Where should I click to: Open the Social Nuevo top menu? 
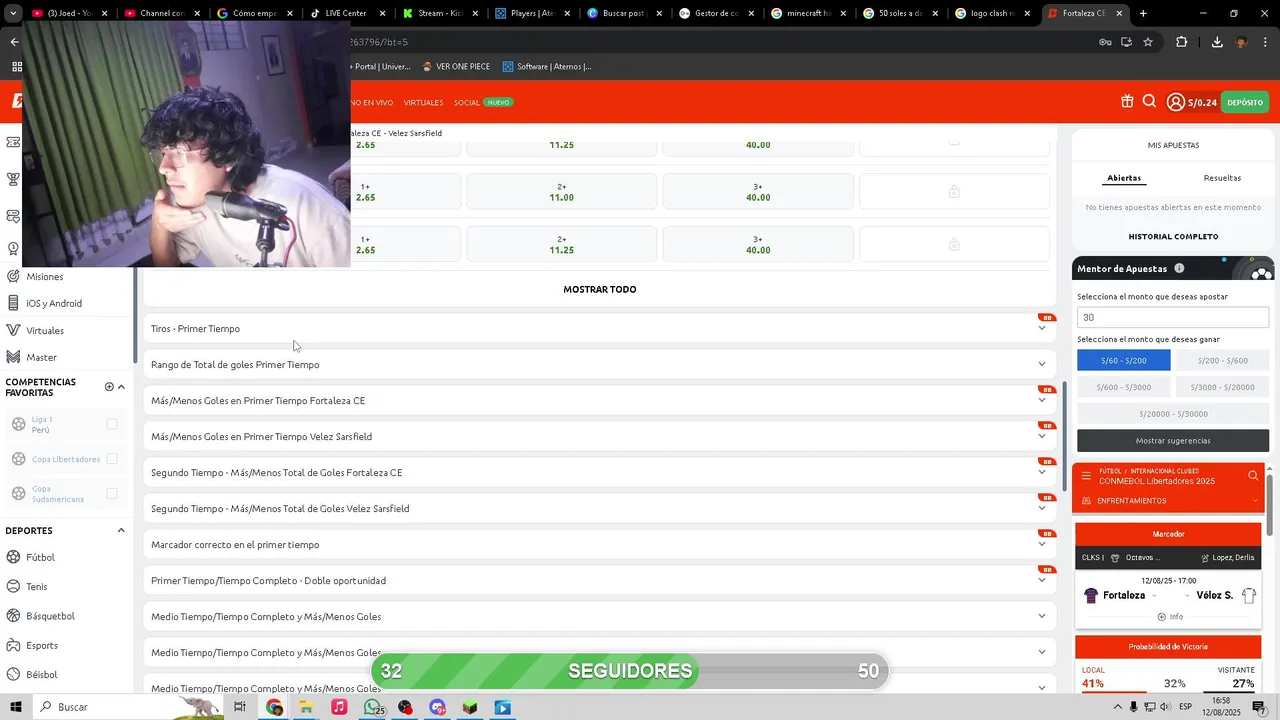point(483,102)
